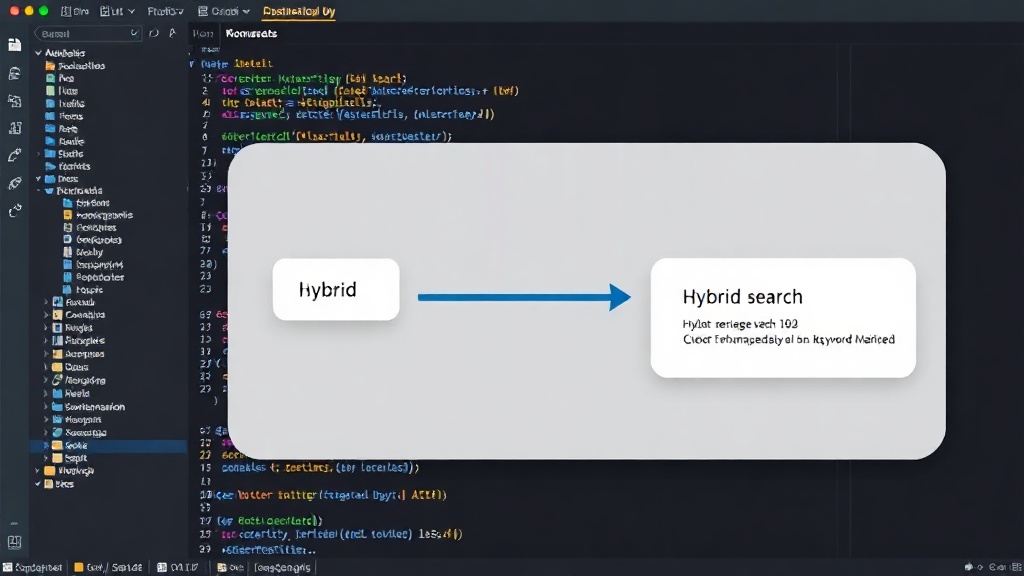Image resolution: width=1024 pixels, height=576 pixels.
Task: Click the lowest icon in the left activity bar
Action: tap(14, 542)
